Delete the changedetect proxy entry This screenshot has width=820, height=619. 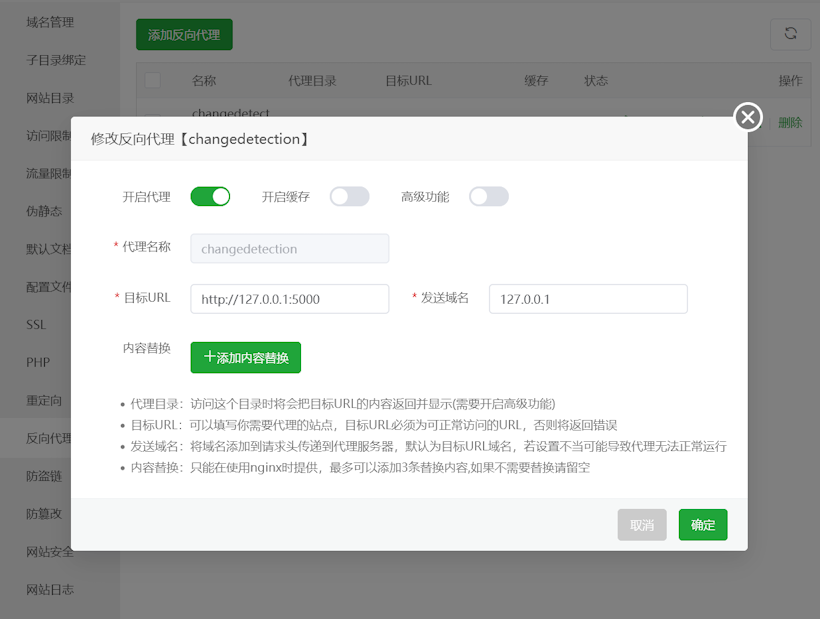pyautogui.click(x=790, y=121)
